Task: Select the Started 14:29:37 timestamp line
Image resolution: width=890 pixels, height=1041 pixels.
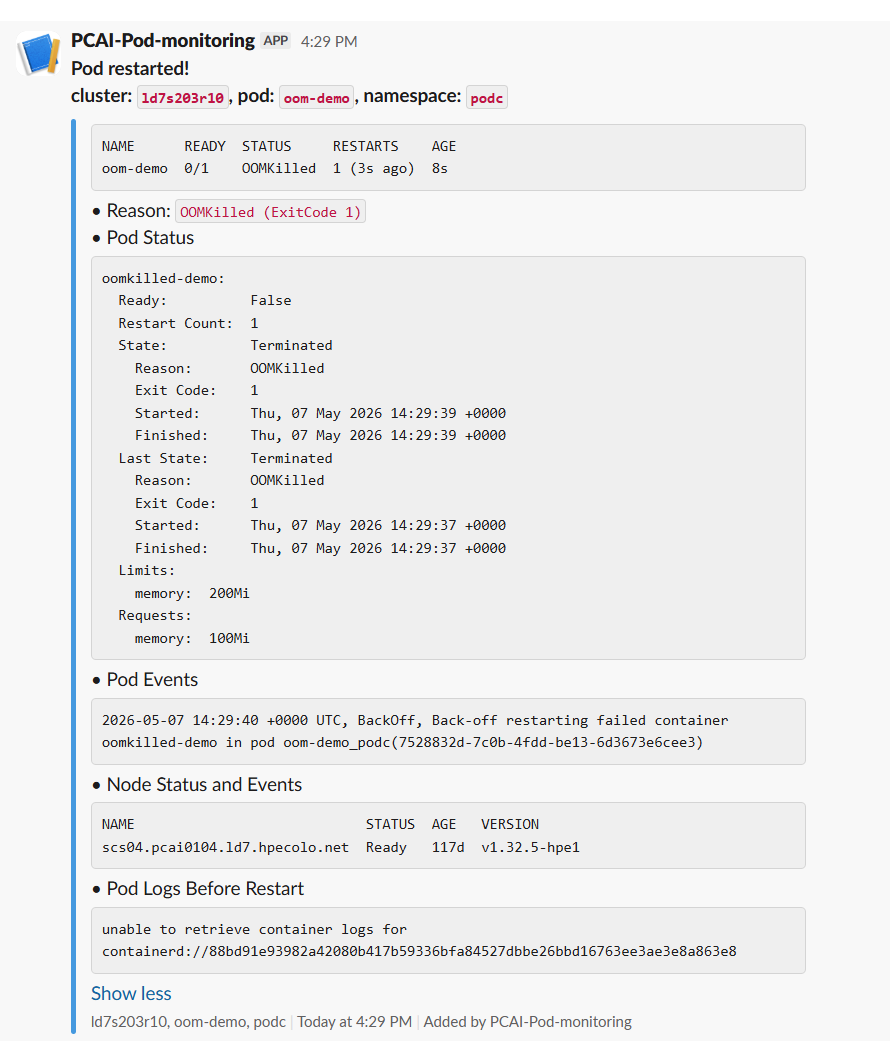Action: 321,526
